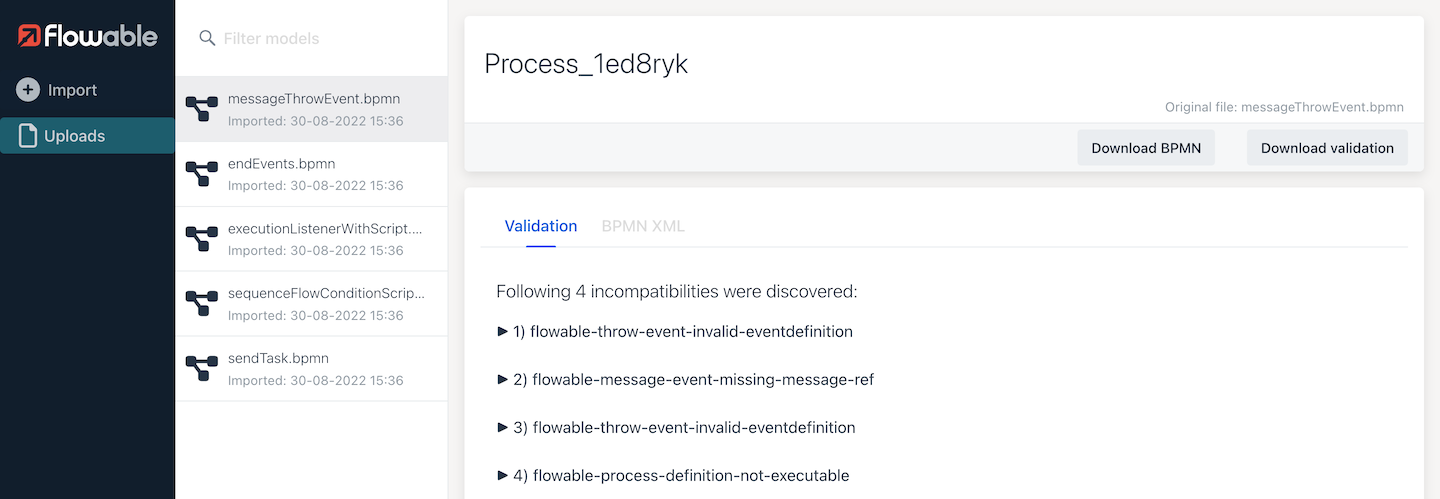Click the sendTask.bpmn model icon
Screen dimensions: 1440x499
click(x=202, y=368)
